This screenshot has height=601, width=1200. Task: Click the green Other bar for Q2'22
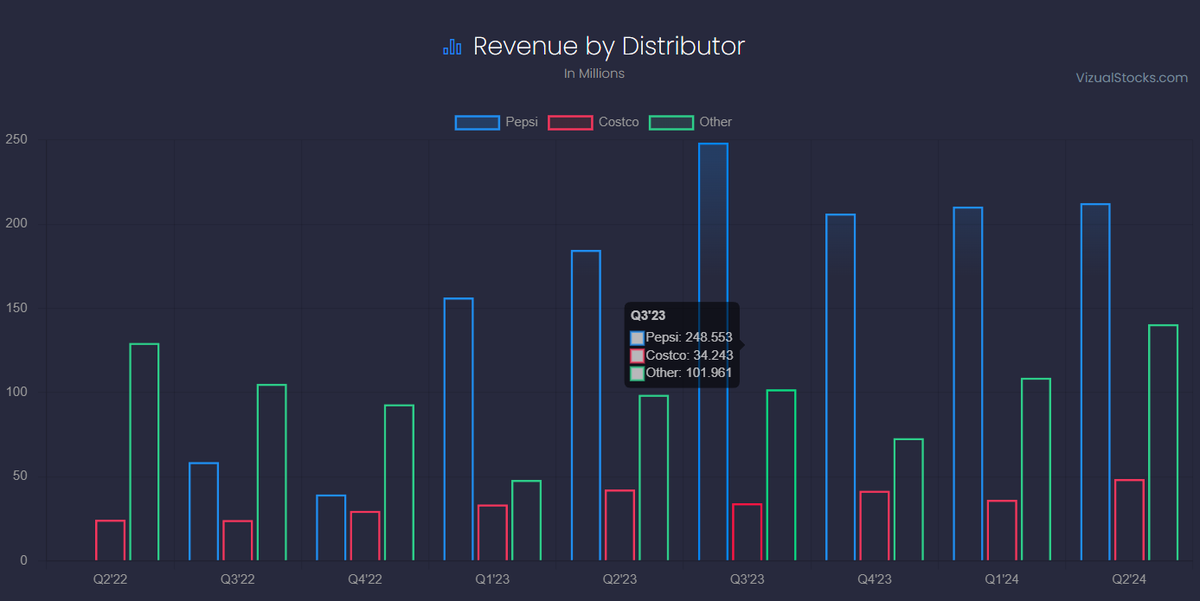(144, 452)
